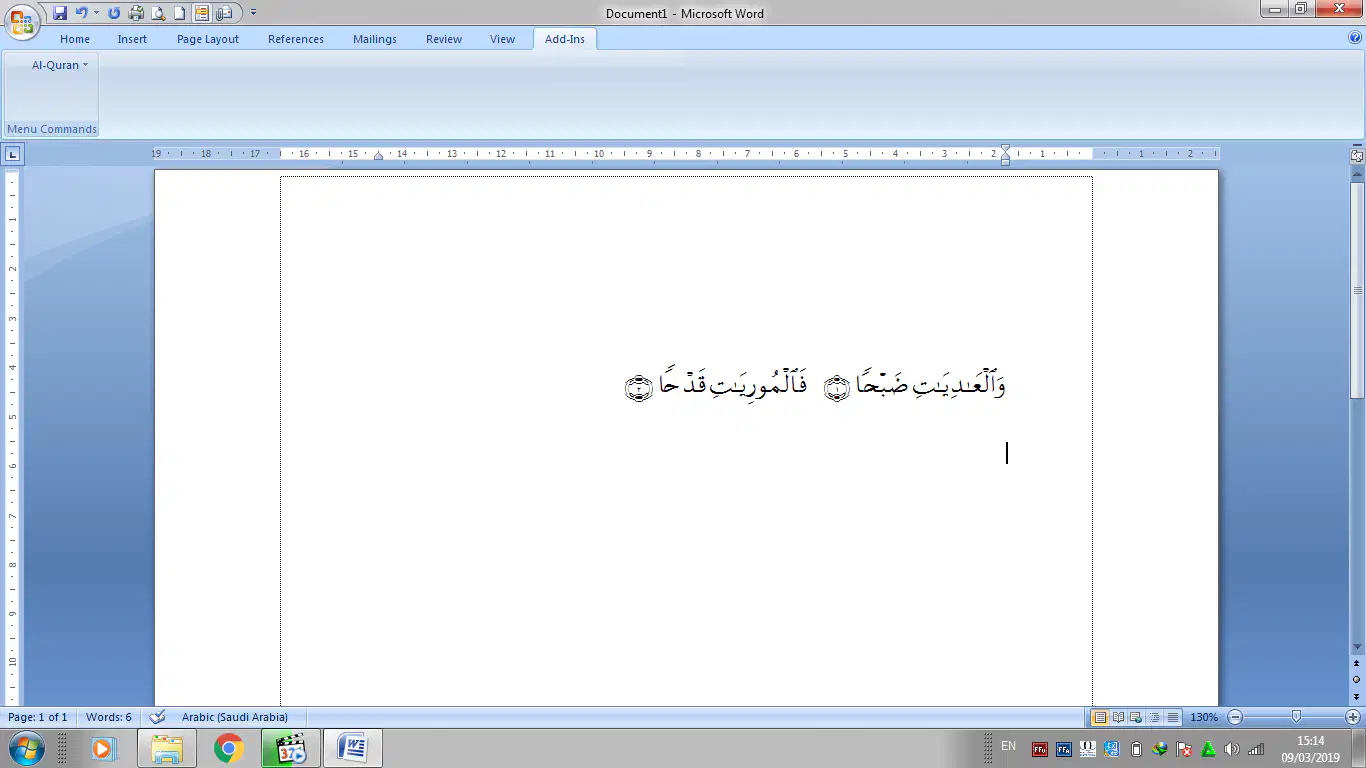Open Select Browse Object button
This screenshot has width=1366, height=768.
coord(1357,679)
